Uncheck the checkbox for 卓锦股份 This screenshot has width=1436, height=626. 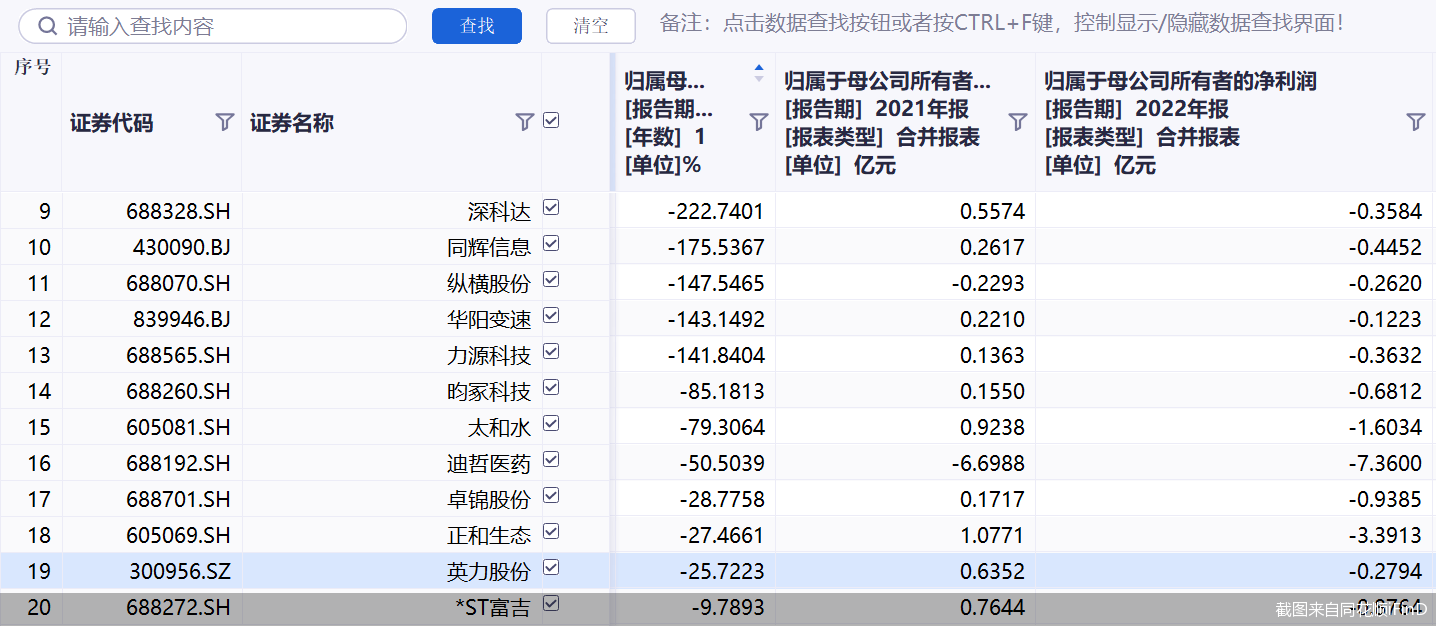[x=551, y=496]
